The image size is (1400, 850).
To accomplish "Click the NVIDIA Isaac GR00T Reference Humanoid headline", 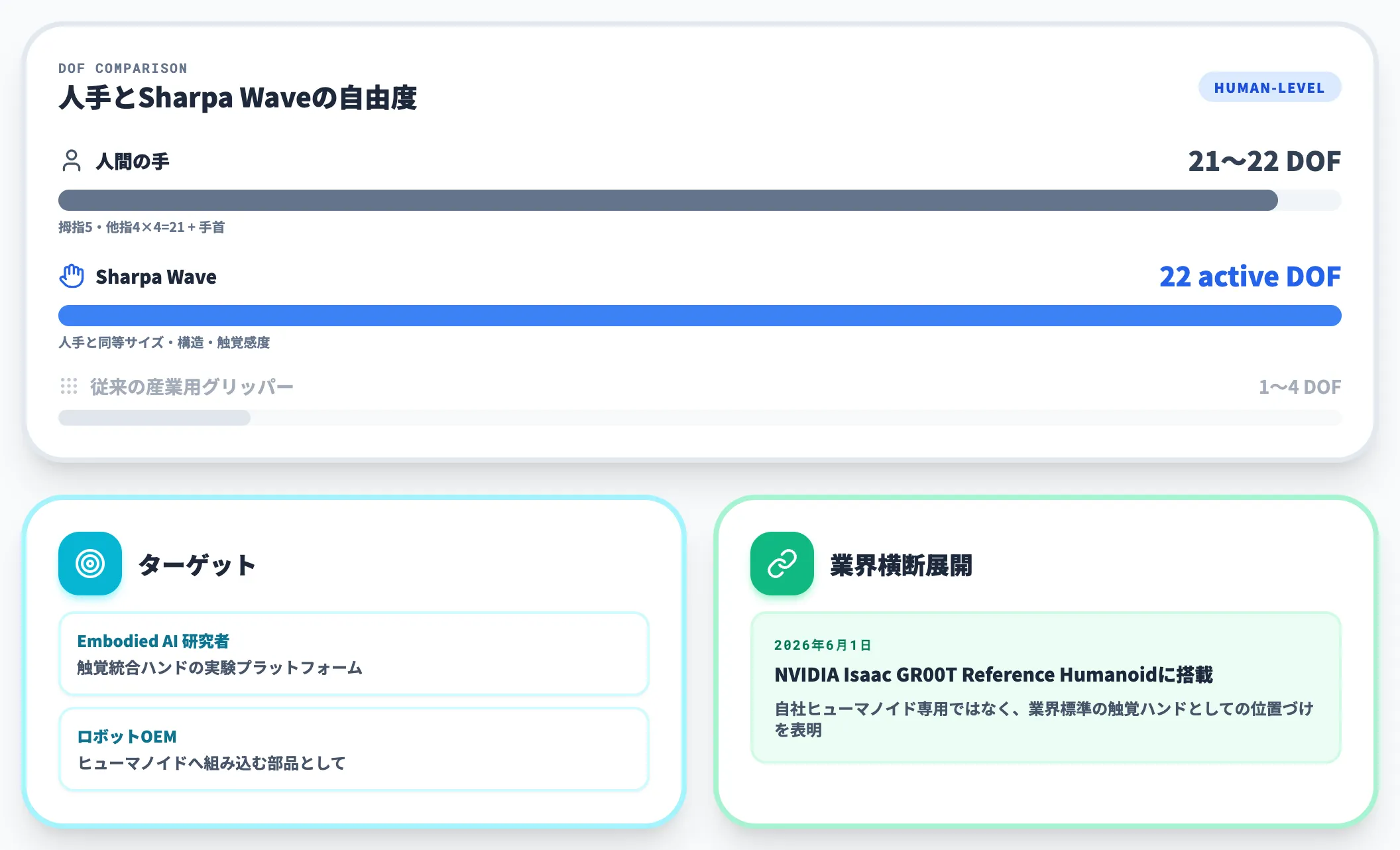I will tap(994, 674).
